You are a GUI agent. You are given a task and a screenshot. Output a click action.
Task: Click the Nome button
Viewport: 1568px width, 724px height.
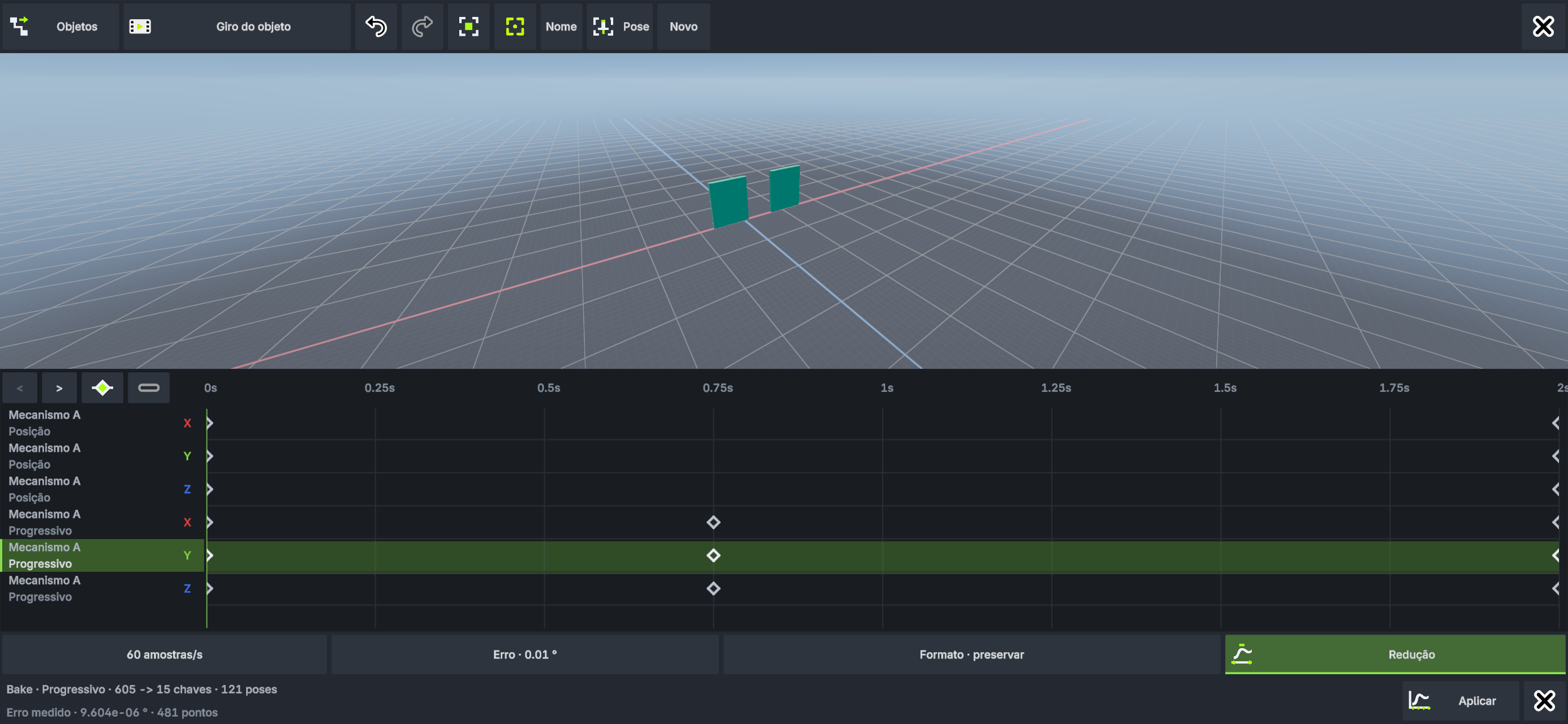click(x=561, y=26)
